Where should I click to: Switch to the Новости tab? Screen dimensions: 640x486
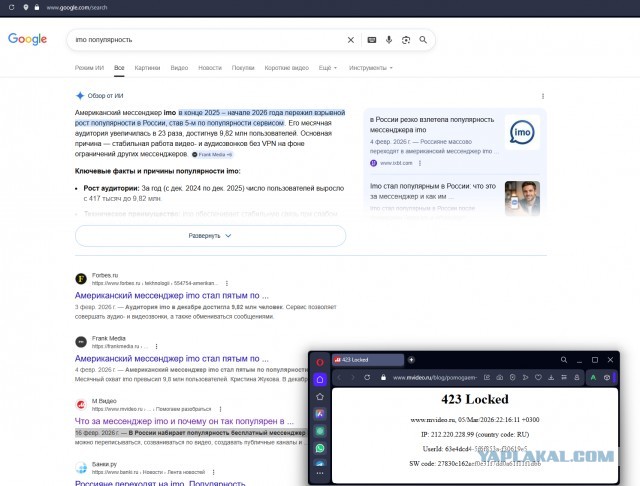pyautogui.click(x=210, y=68)
